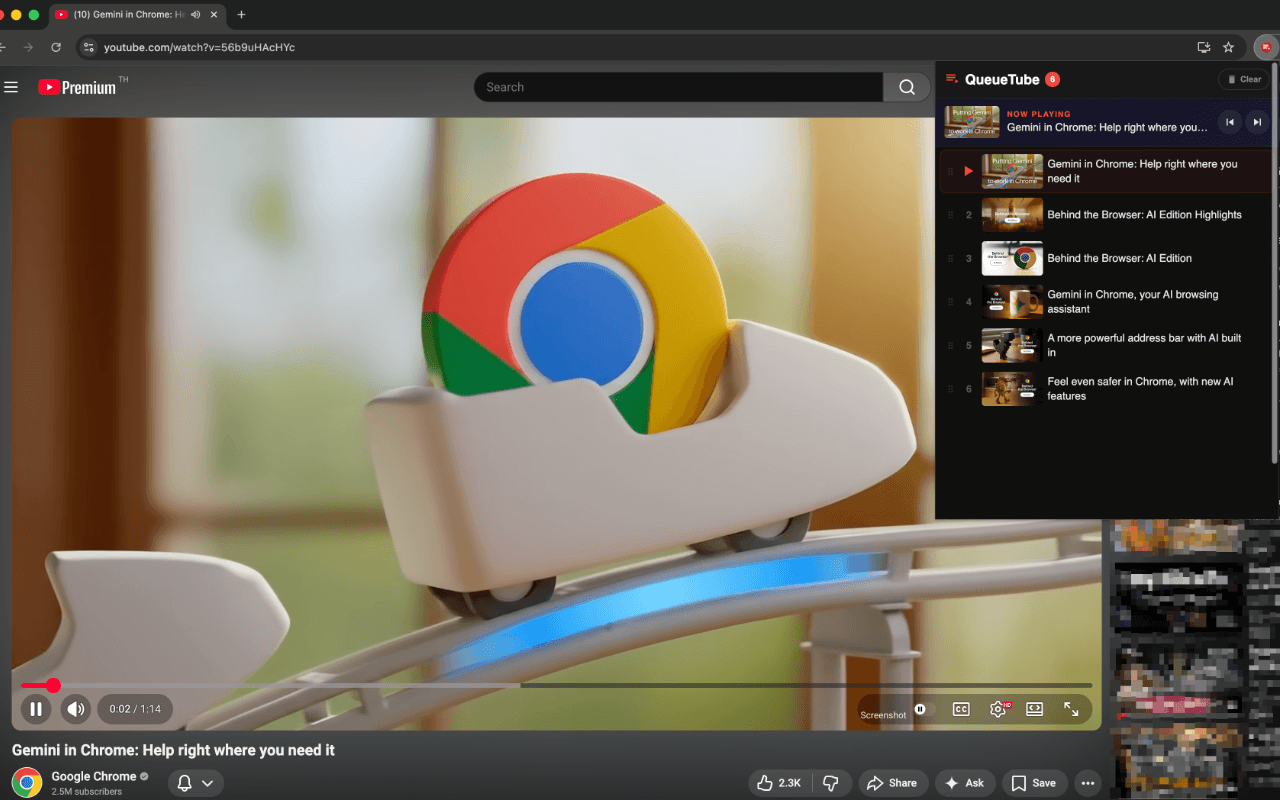
Task: Bookmark this page with the star icon
Action: point(1229,47)
